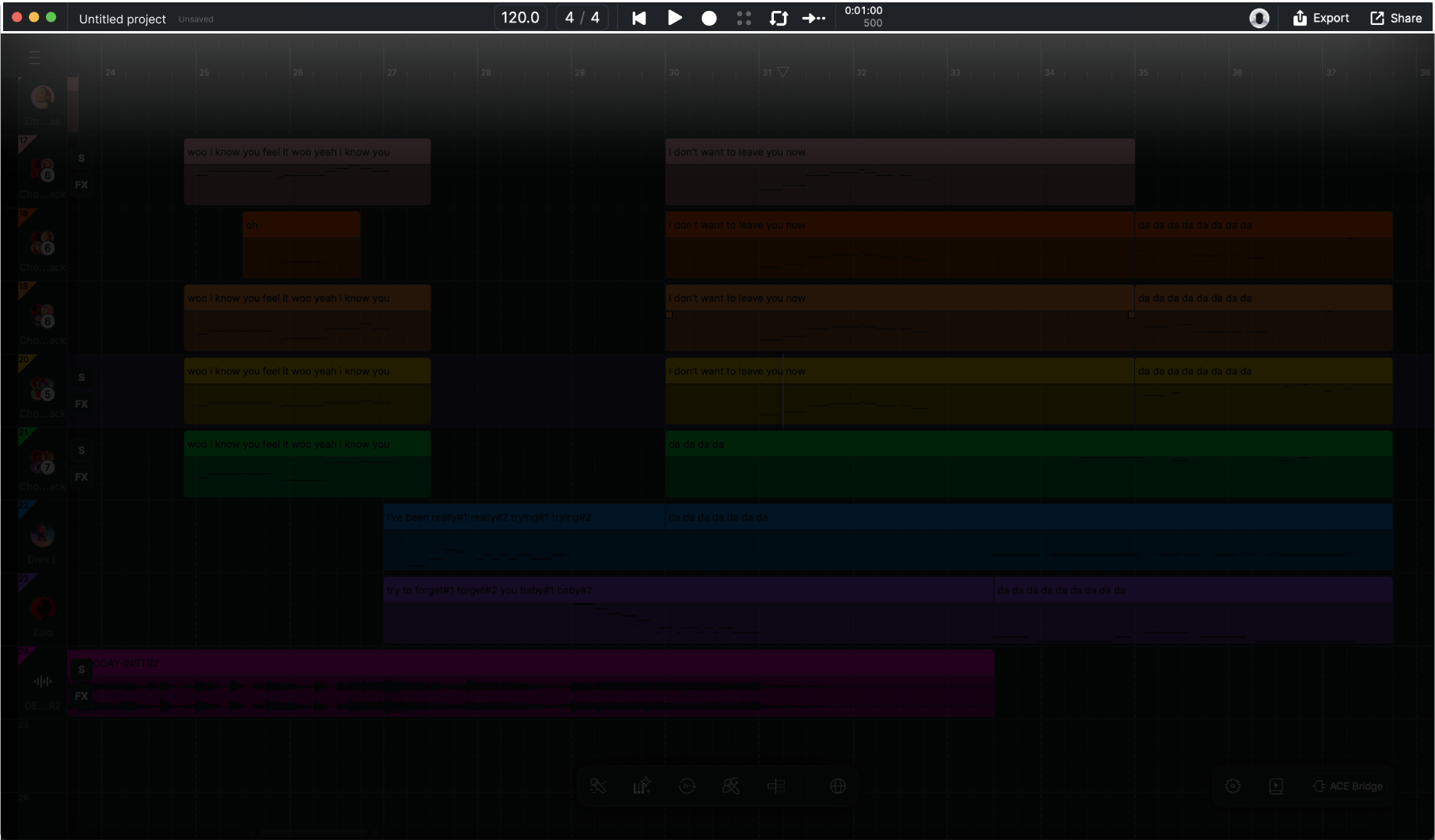Click the globe icon in bottom toolbar
The image size is (1435, 840).
838,786
